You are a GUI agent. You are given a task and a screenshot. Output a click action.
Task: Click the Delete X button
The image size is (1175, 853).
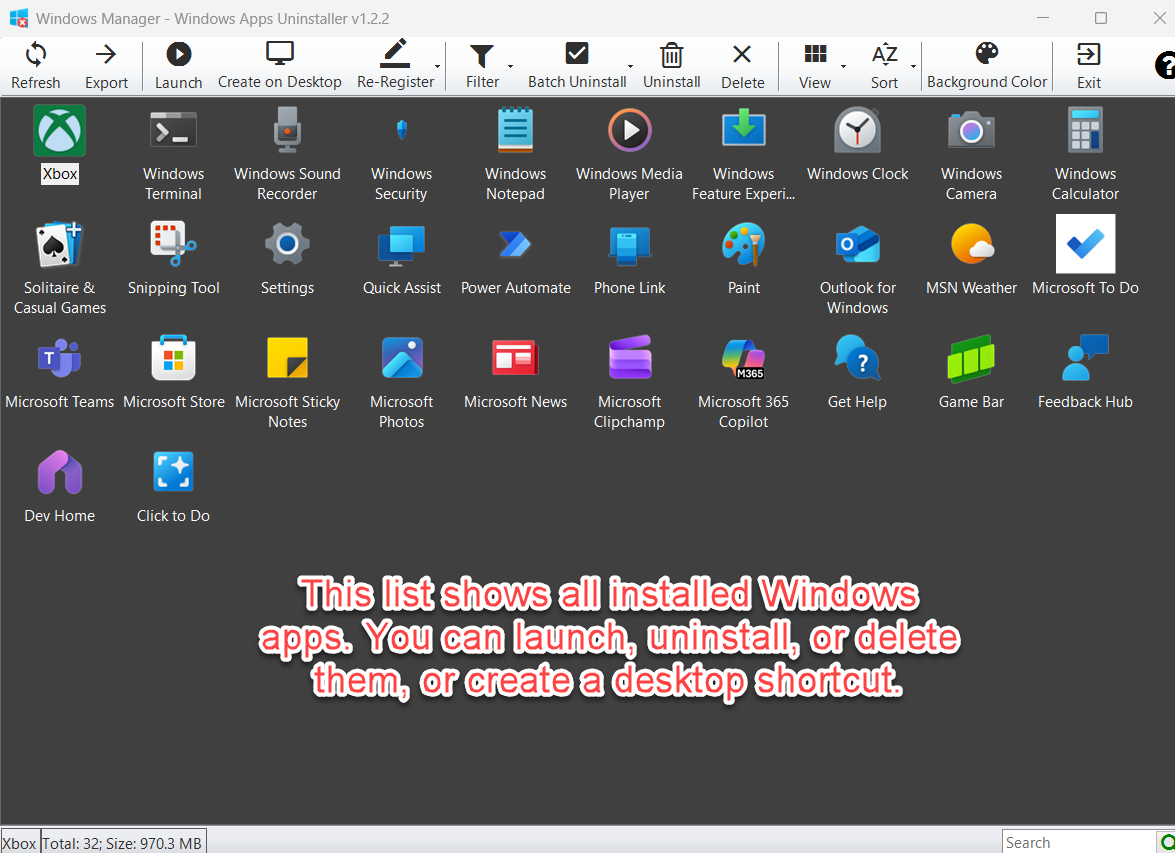743,66
